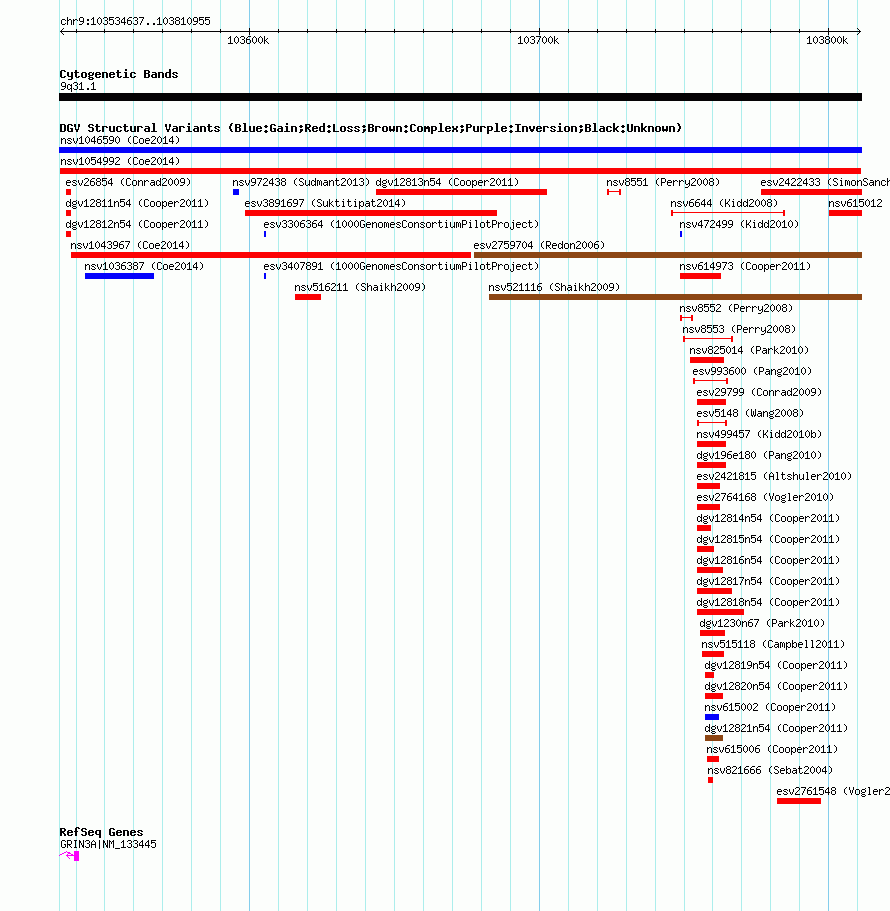
Task: Click esv993600 (Pang2010) label
Action: 751,371
